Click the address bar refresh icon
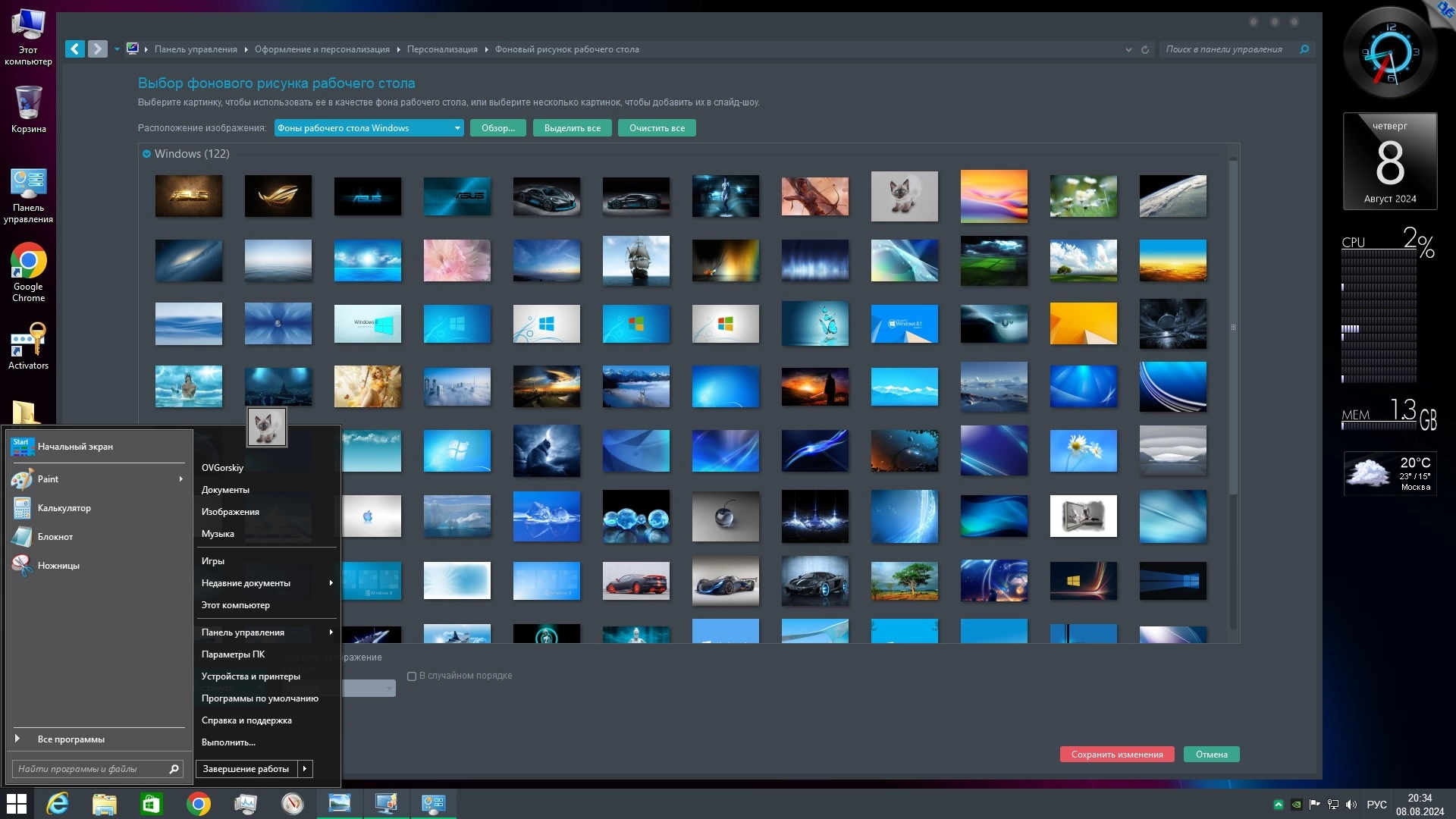This screenshot has height=819, width=1456. pos(1145,50)
